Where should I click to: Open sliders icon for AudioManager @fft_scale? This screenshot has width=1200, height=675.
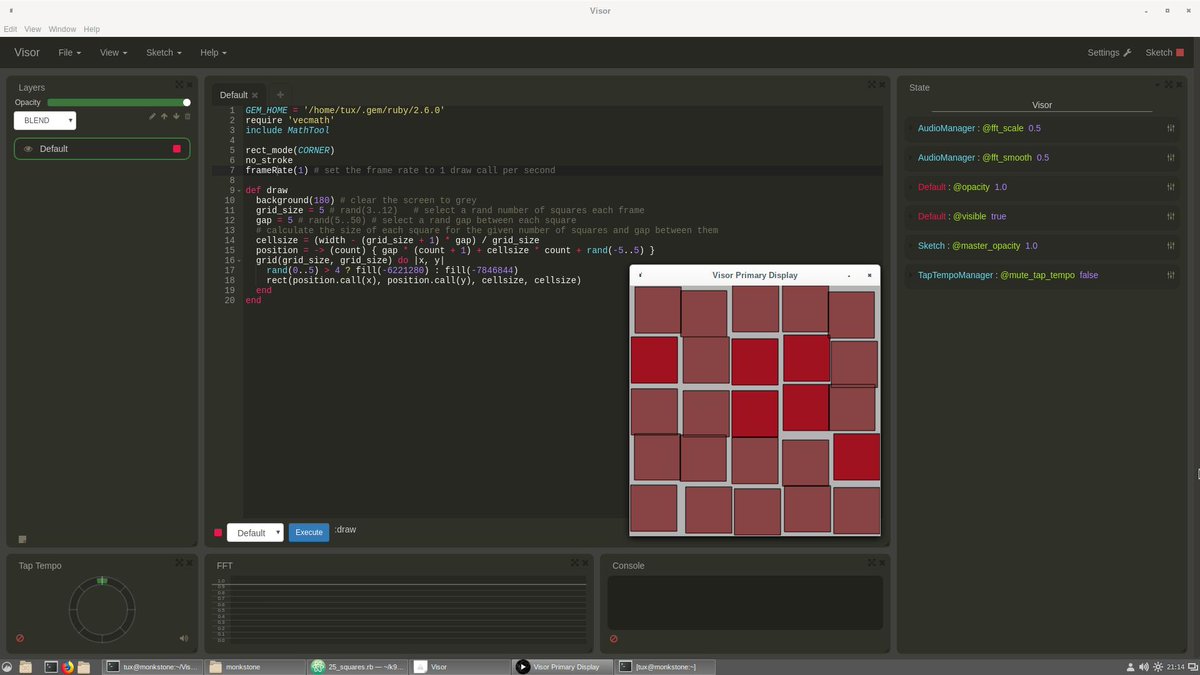tap(1170, 129)
